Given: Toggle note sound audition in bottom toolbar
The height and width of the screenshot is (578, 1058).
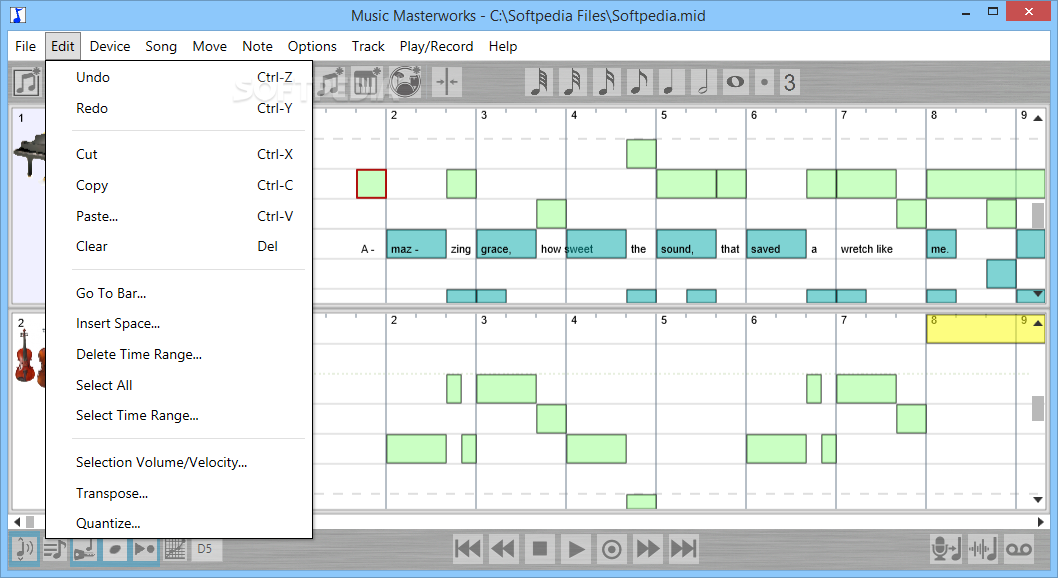Looking at the screenshot, I should pos(24,549).
